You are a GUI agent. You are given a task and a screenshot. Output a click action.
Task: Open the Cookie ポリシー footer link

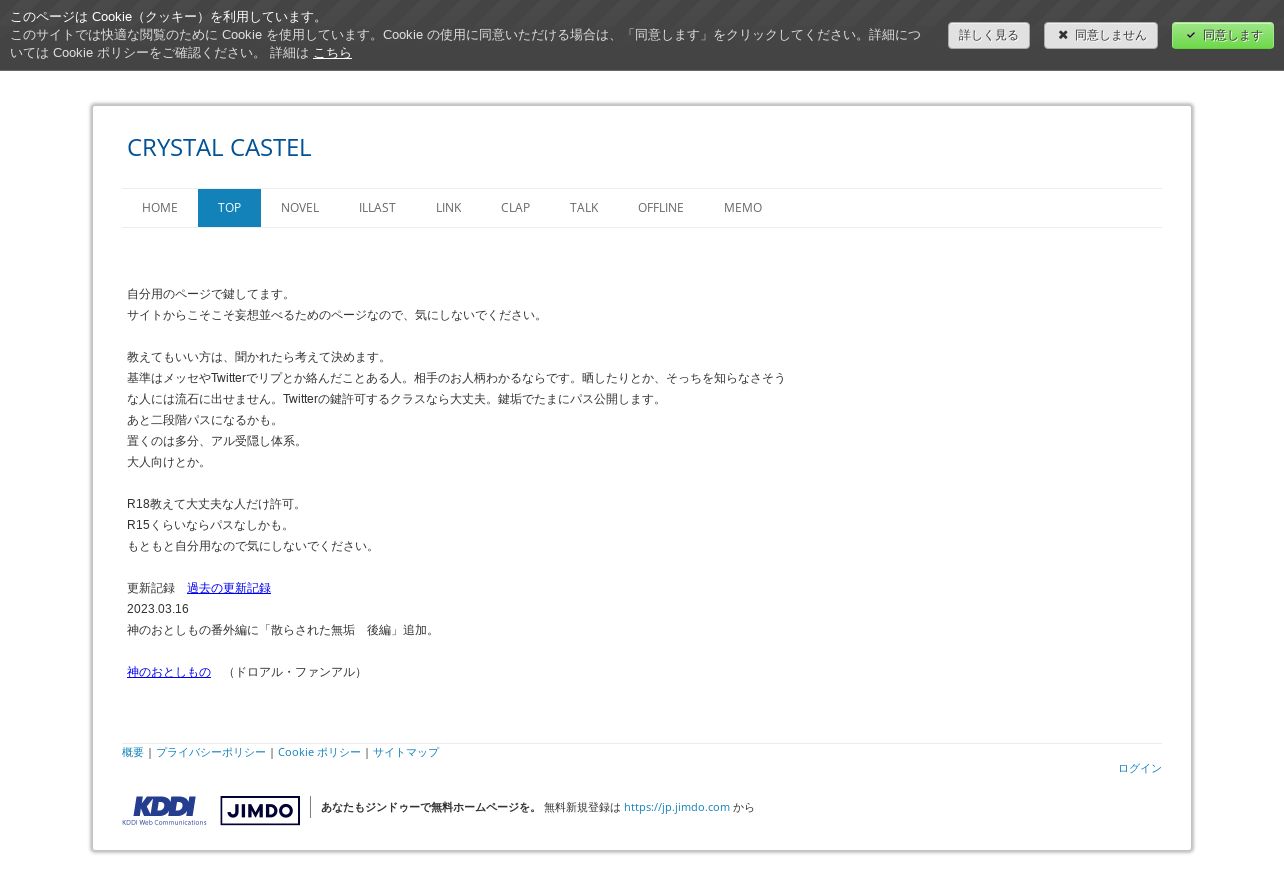tap(319, 752)
